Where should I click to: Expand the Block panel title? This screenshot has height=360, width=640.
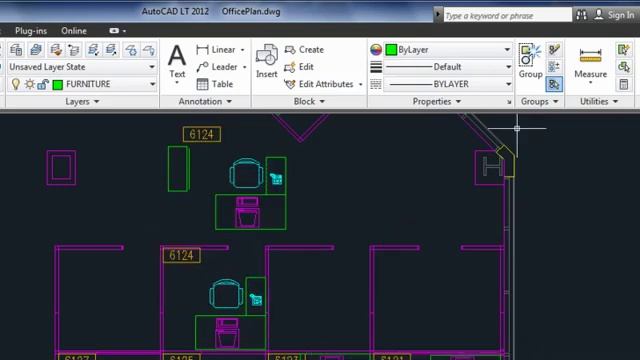[309, 102]
